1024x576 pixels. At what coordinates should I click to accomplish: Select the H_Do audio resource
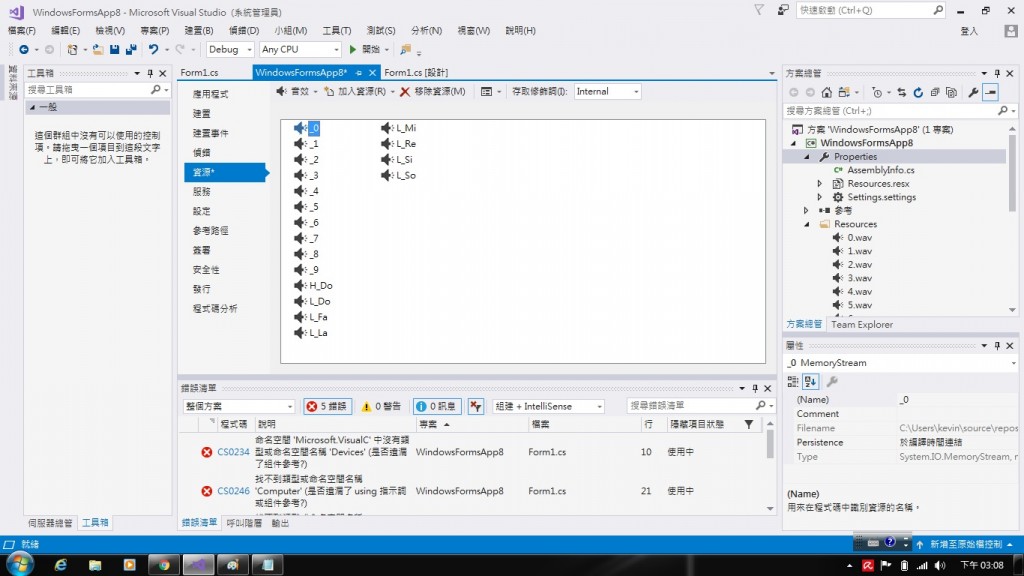click(313, 285)
